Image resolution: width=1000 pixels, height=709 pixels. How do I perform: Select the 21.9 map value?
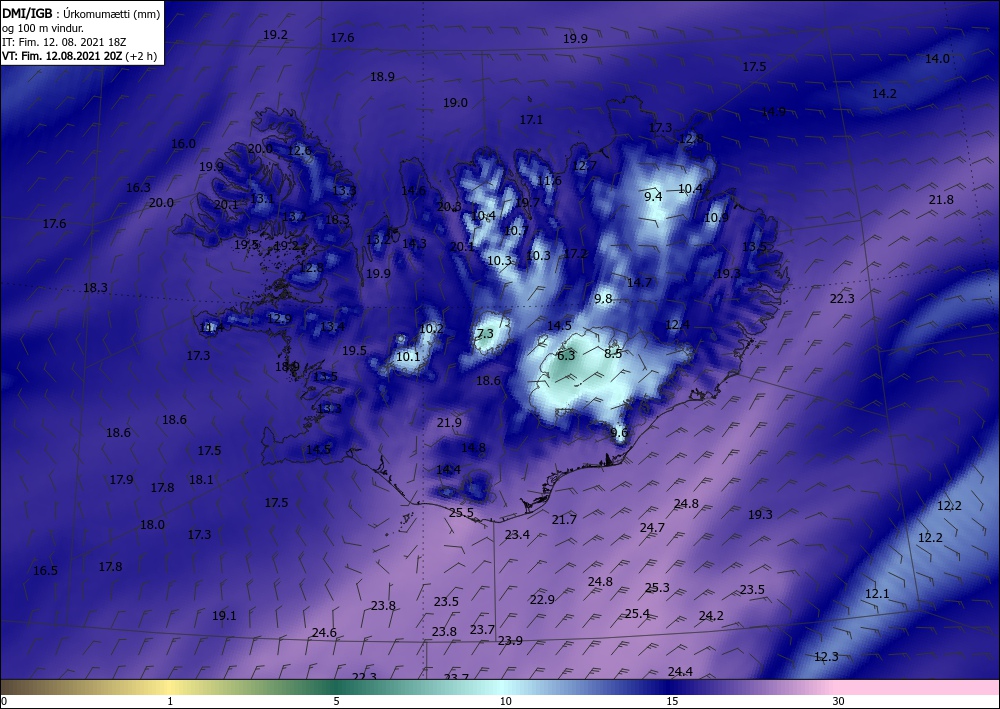tap(449, 423)
